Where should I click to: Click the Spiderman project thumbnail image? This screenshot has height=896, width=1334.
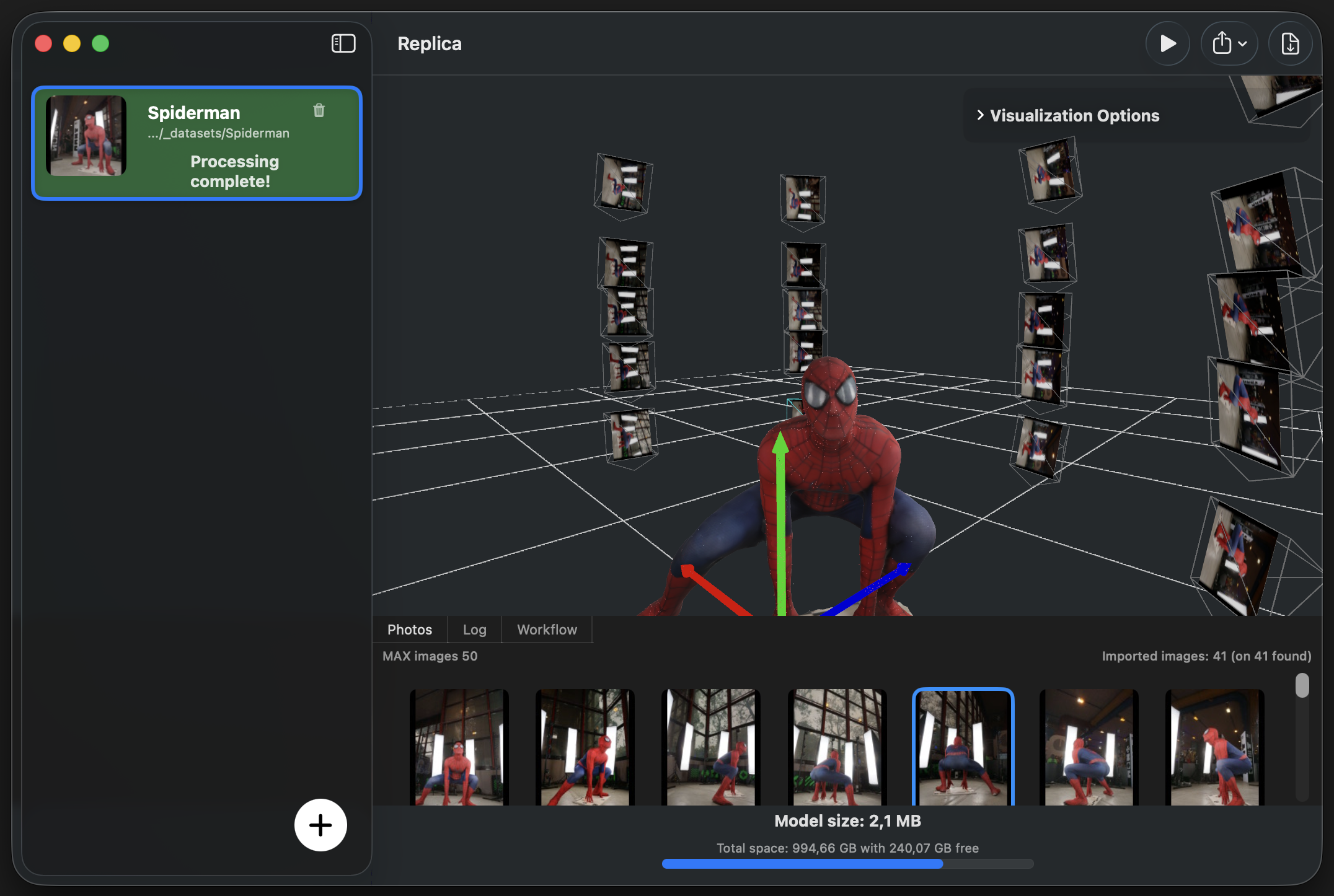86,136
